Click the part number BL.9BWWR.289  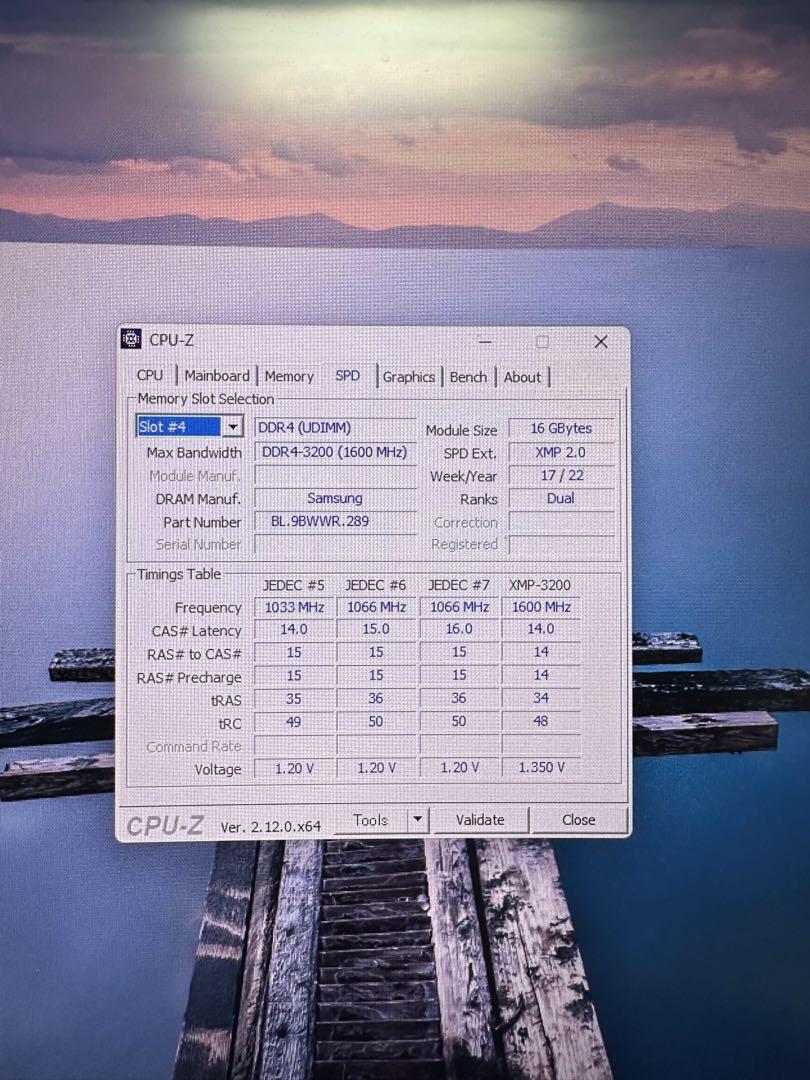(335, 521)
